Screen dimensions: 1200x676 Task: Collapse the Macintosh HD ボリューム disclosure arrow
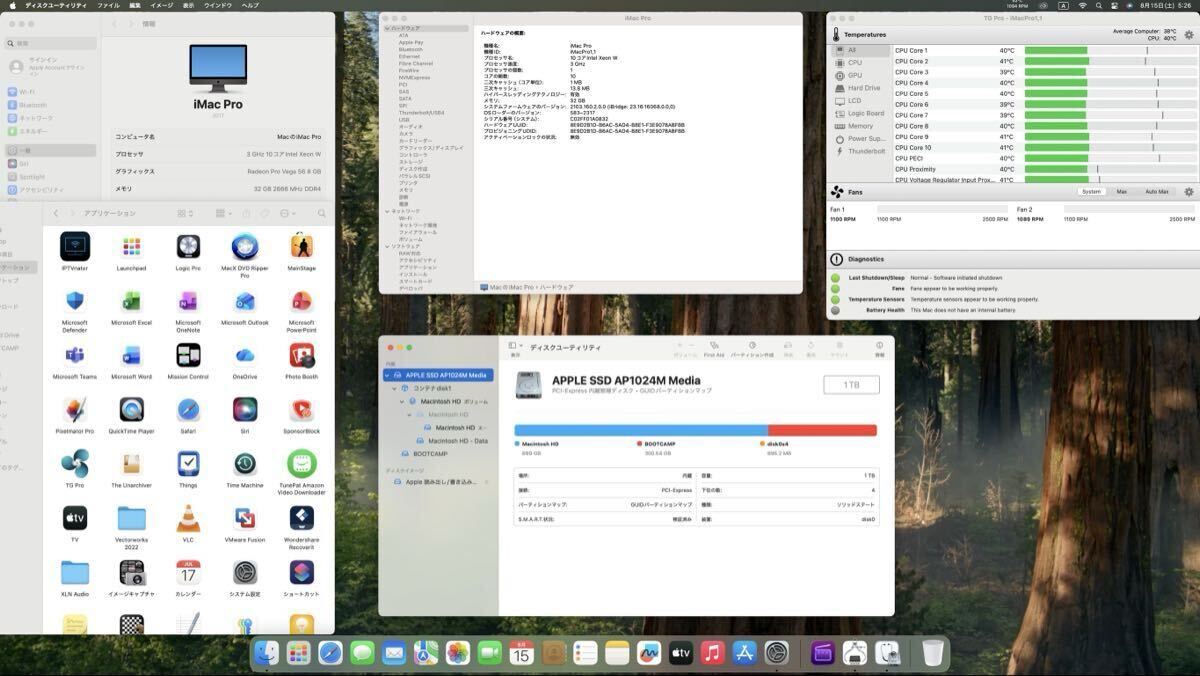[402, 401]
